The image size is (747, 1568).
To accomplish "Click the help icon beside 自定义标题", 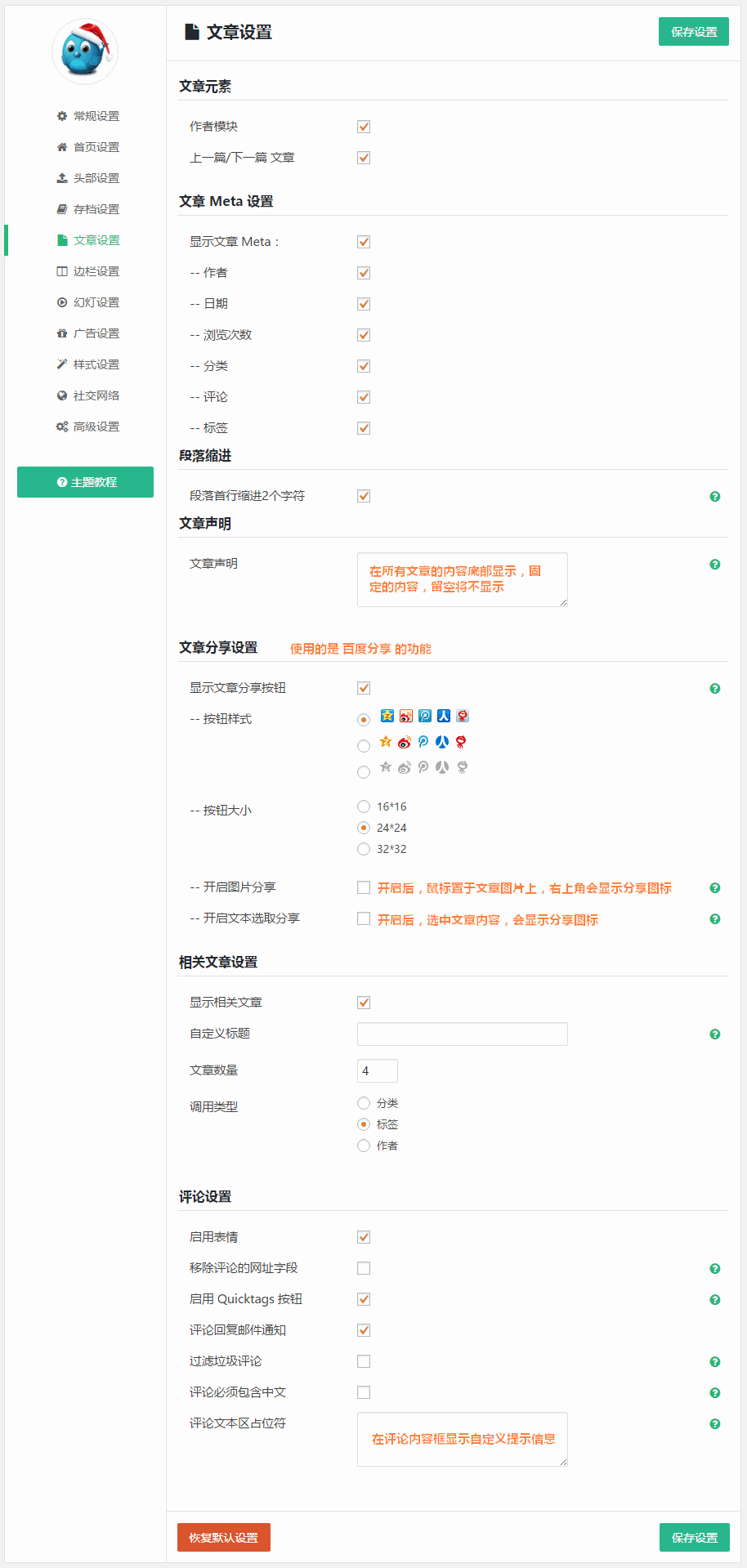I will pyautogui.click(x=715, y=1034).
